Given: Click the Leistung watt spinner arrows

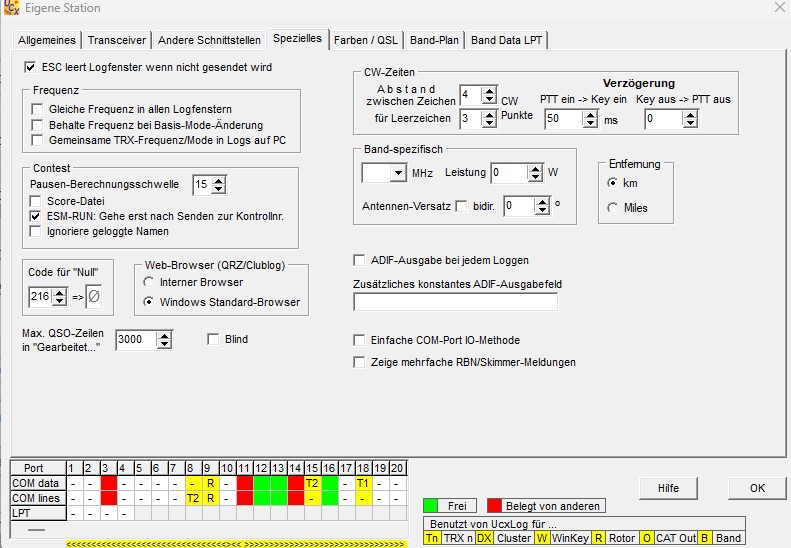Looking at the screenshot, I should (x=535, y=173).
